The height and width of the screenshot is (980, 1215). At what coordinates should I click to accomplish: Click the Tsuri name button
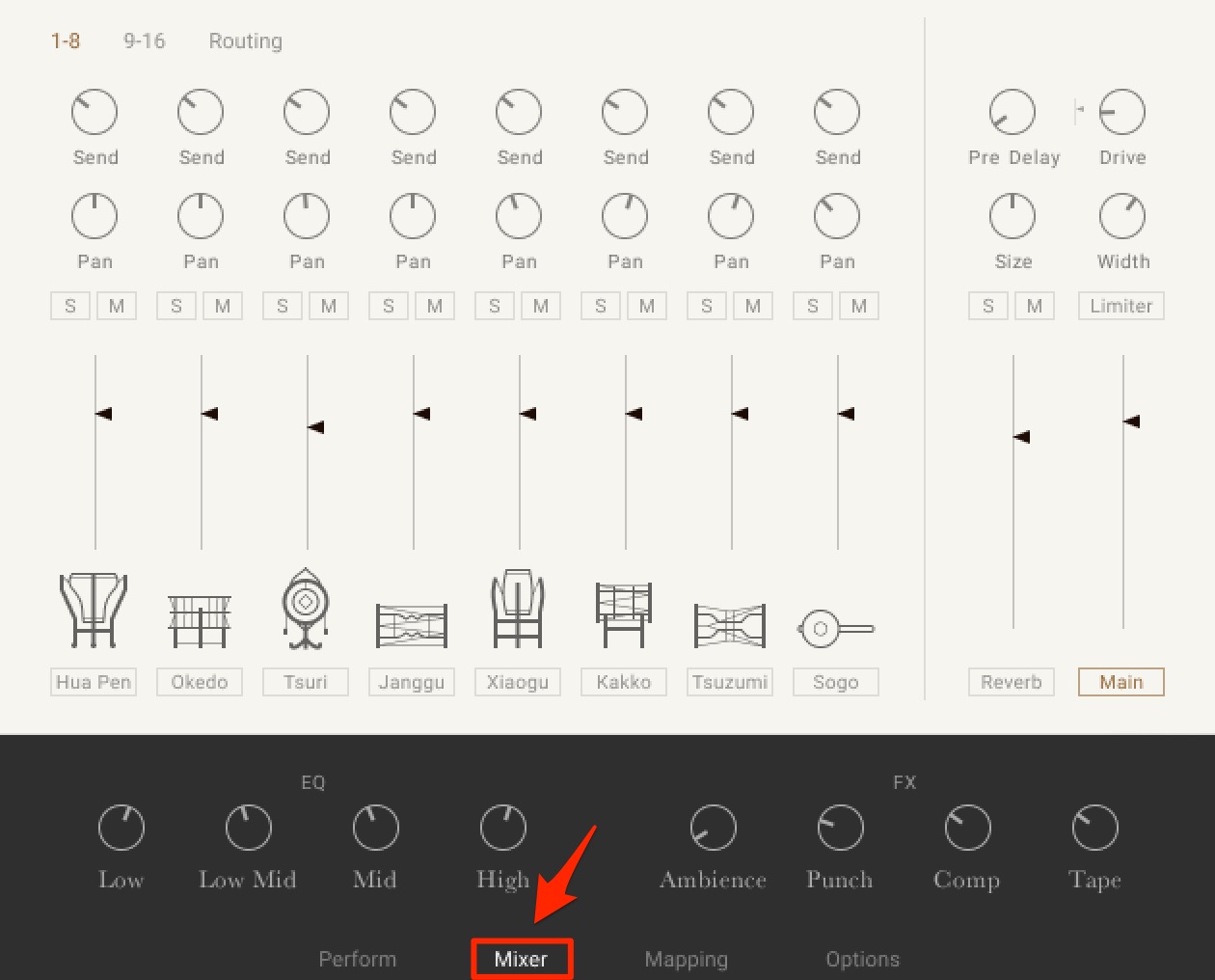[x=306, y=682]
